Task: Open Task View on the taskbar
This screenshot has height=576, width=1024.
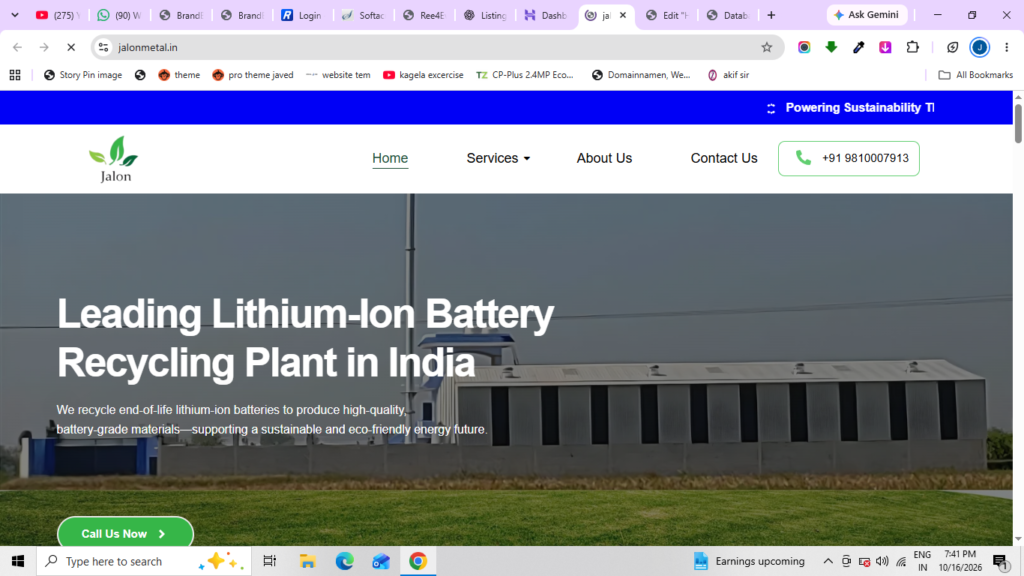Action: coord(269,561)
